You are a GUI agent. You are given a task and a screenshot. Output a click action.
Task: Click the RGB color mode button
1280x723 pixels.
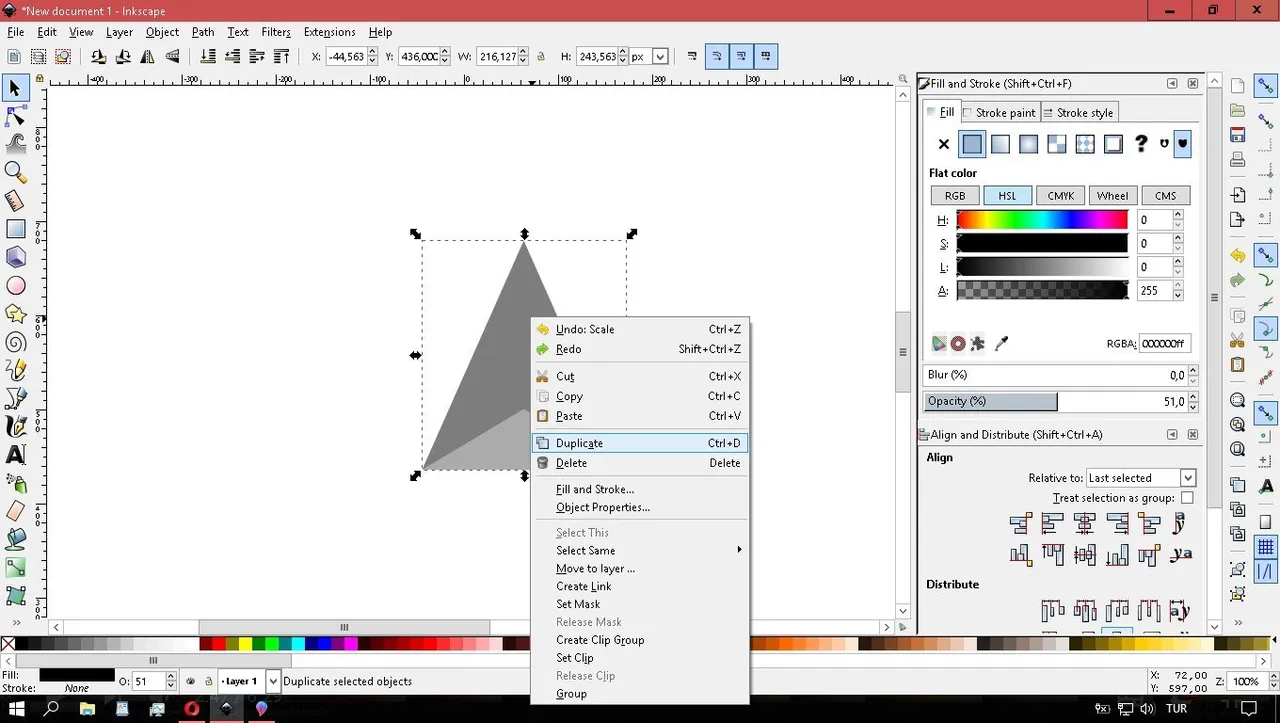click(955, 196)
